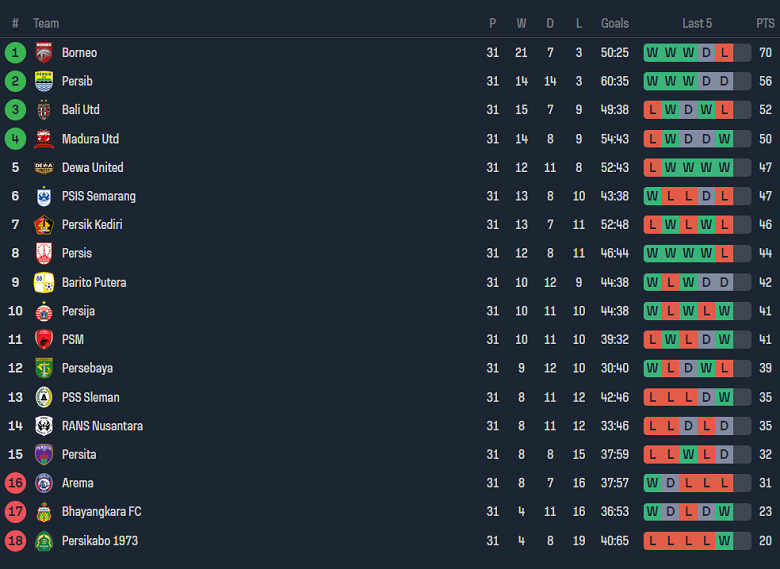The width and height of the screenshot is (780, 569).
Task: Open the RANS Nusantara team page
Action: tap(102, 426)
